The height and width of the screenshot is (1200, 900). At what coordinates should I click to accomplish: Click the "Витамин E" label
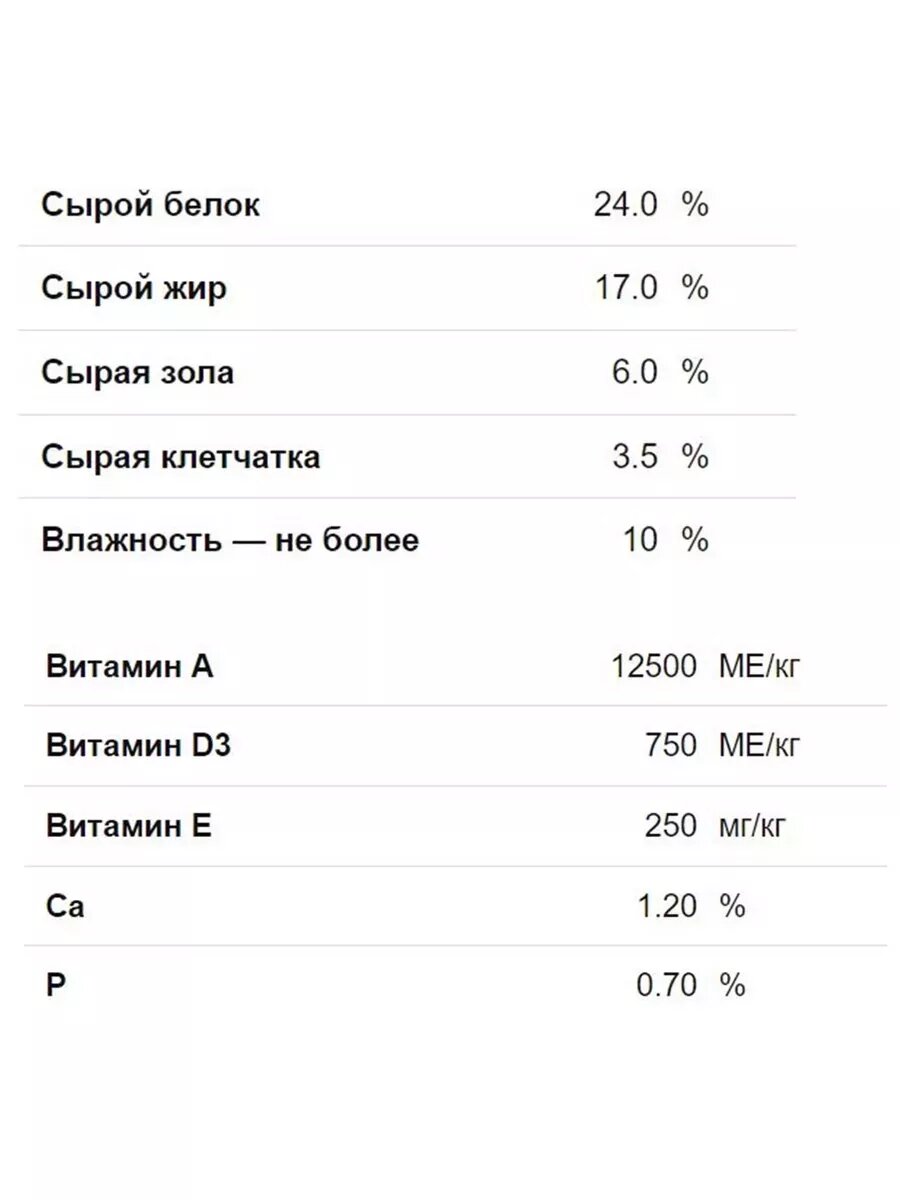coord(128,826)
